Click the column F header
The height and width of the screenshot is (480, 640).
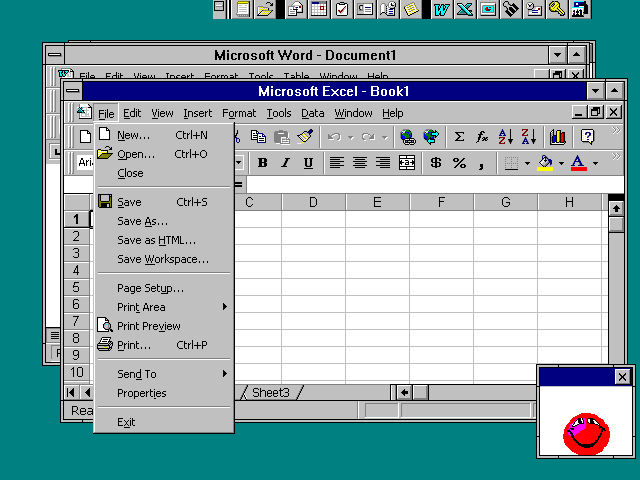click(x=441, y=203)
